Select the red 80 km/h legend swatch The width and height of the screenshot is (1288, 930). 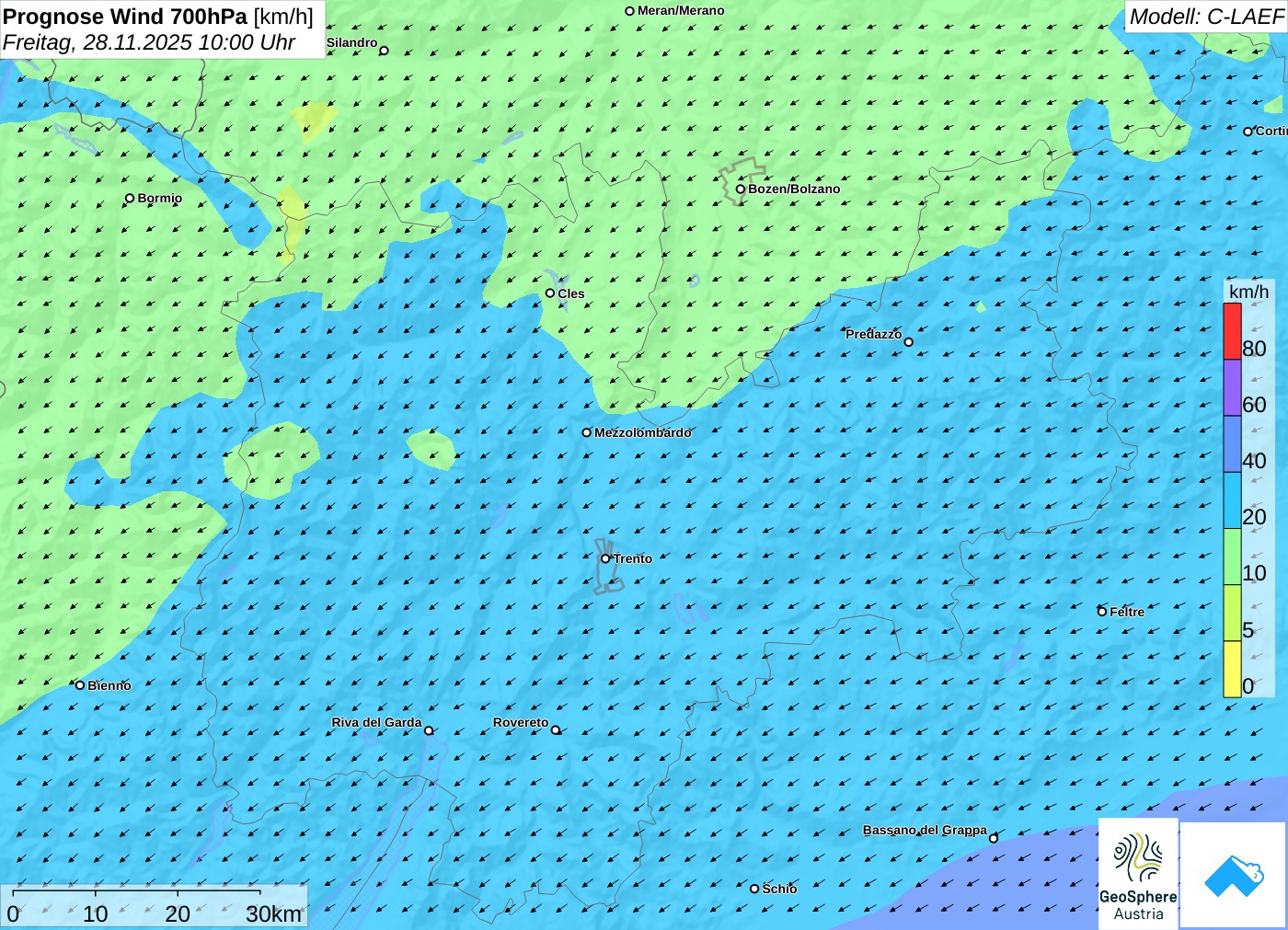click(1232, 331)
